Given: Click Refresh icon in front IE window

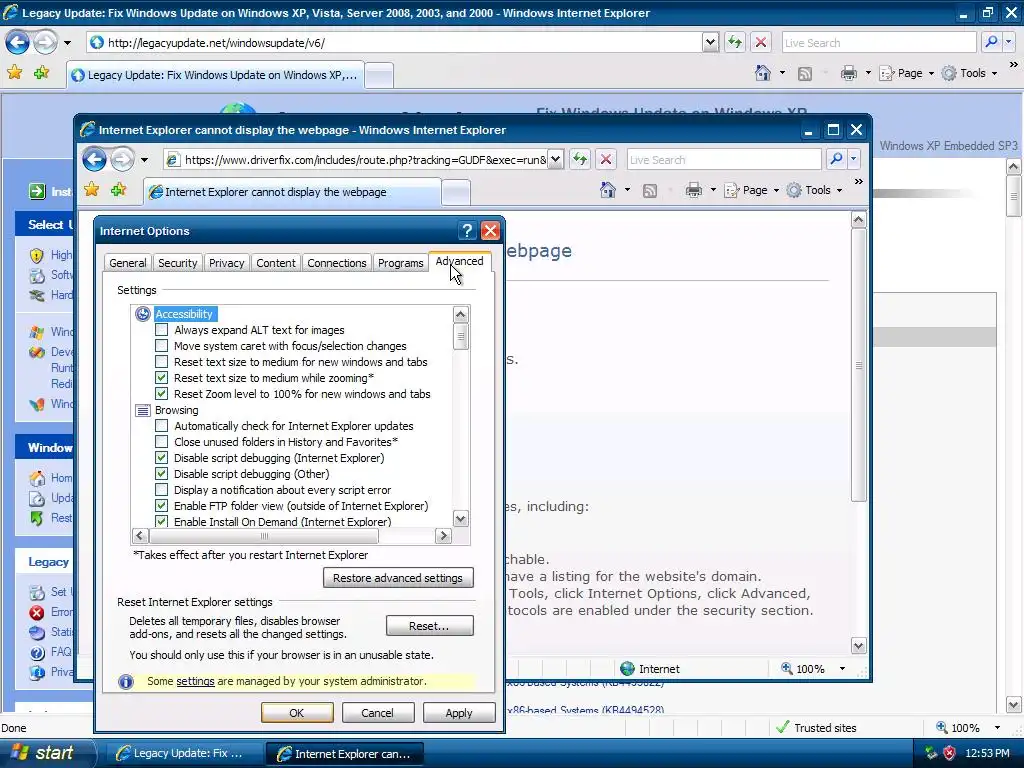Looking at the screenshot, I should 580,159.
